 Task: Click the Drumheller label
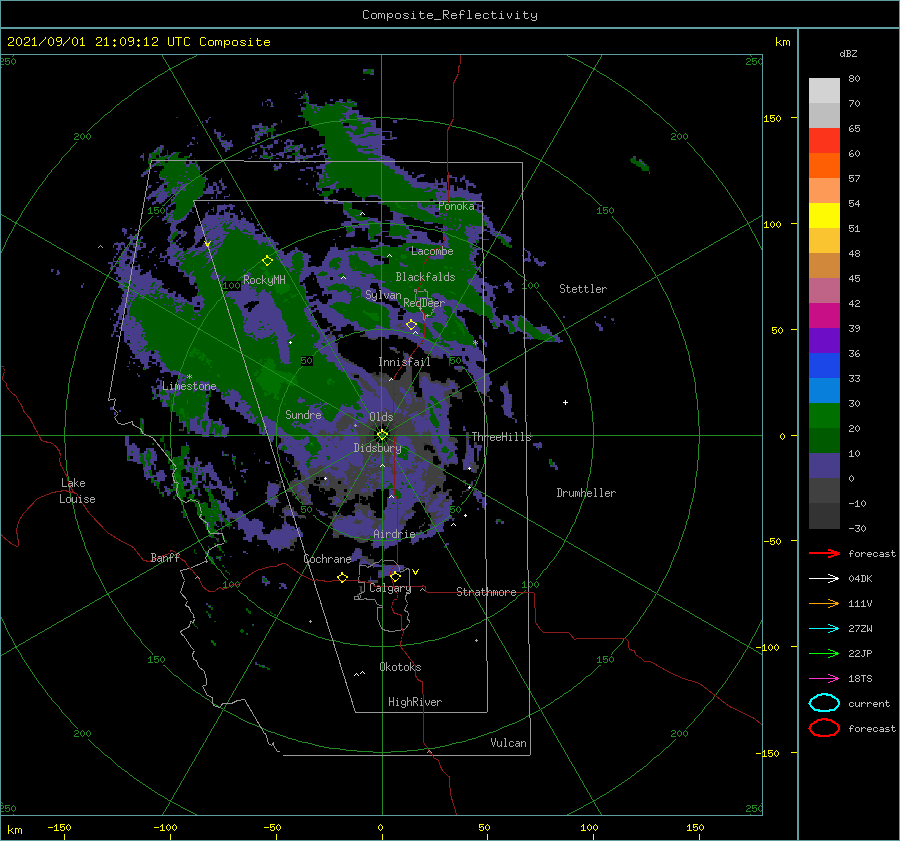[x=586, y=493]
